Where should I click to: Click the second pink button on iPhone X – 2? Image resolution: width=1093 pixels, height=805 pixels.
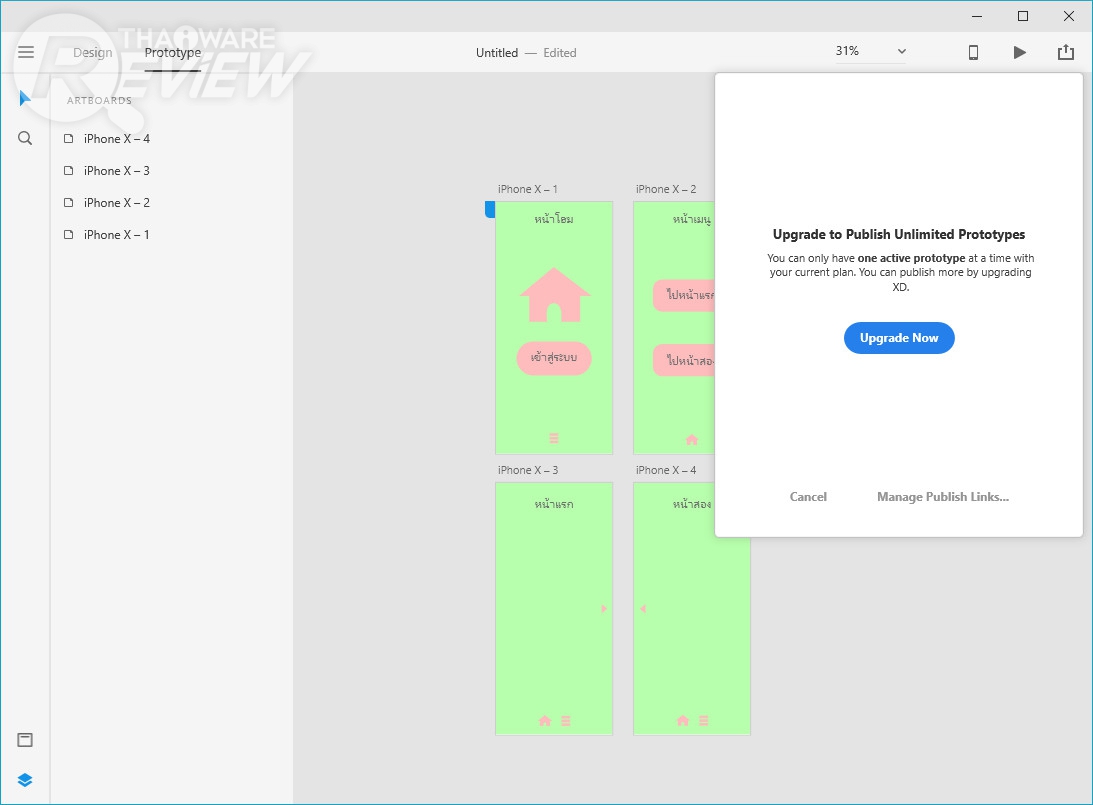[x=685, y=360]
